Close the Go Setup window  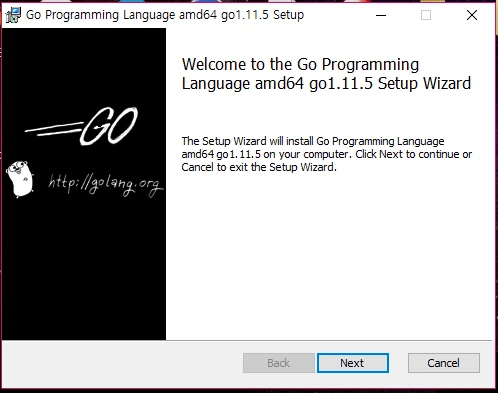point(472,15)
